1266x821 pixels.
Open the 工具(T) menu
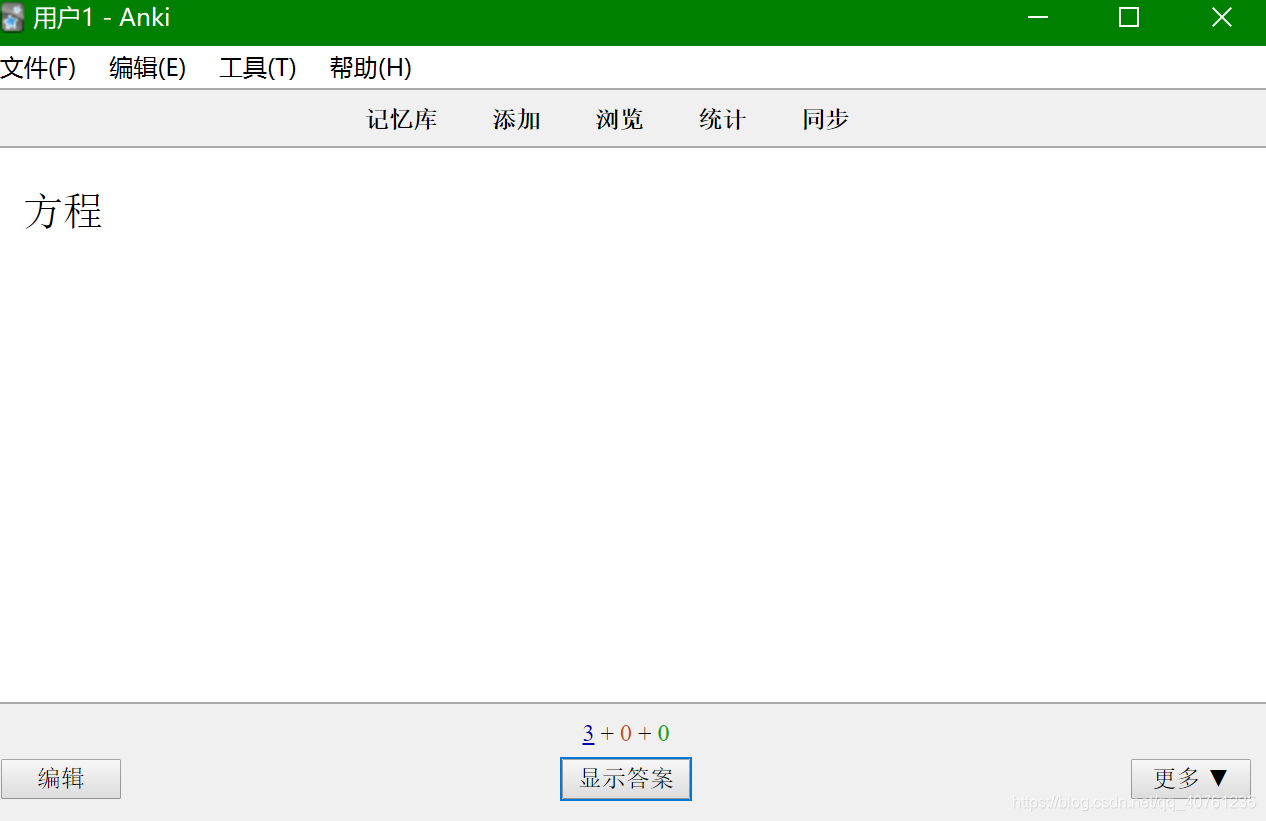[256, 68]
